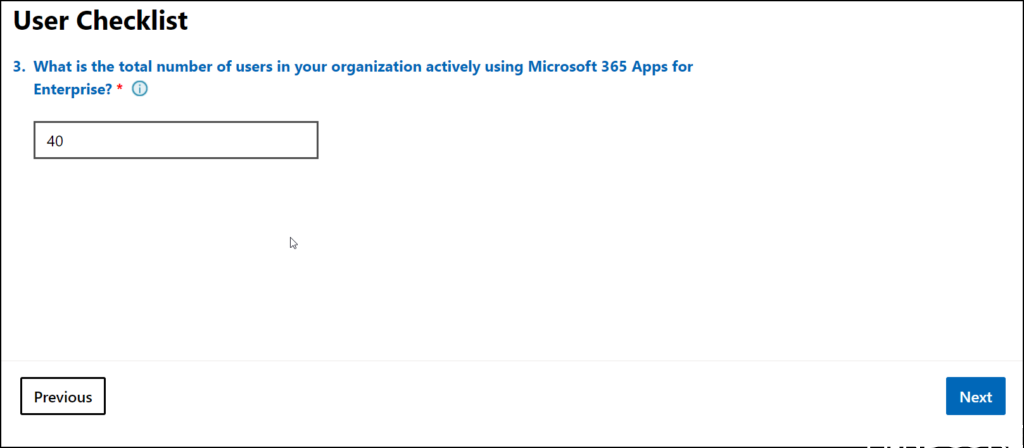
Task: Click the info icon beside the question
Action: click(140, 89)
